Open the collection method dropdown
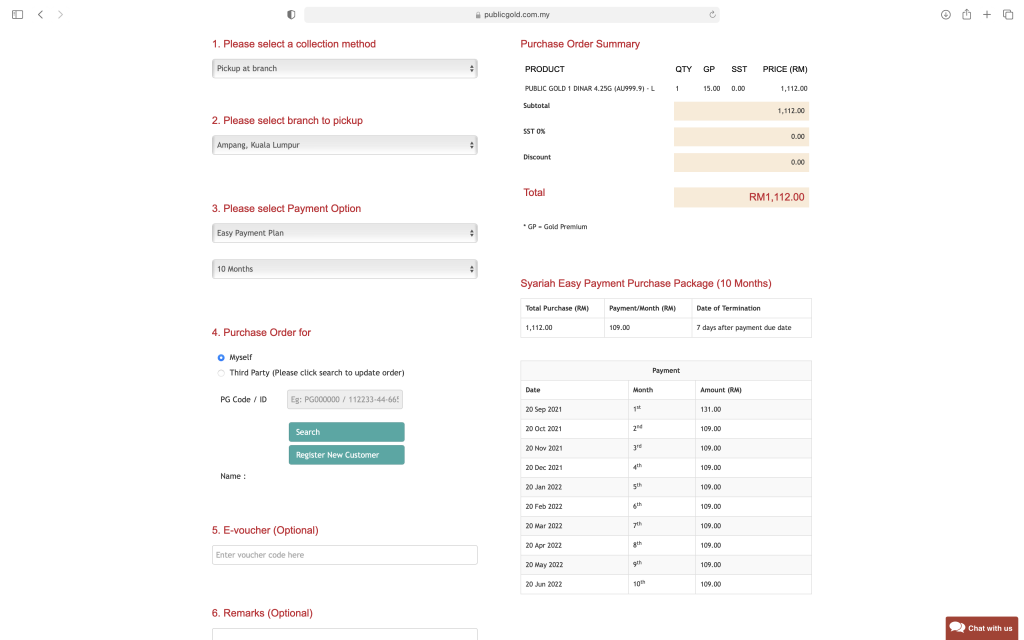Screen dimensions: 1024x640 pyautogui.click(x=344, y=69)
